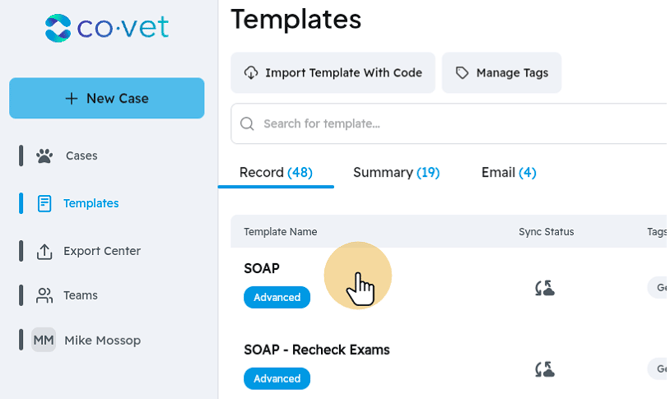Open the Manage Tags button
The image size is (670, 399).
click(502, 73)
